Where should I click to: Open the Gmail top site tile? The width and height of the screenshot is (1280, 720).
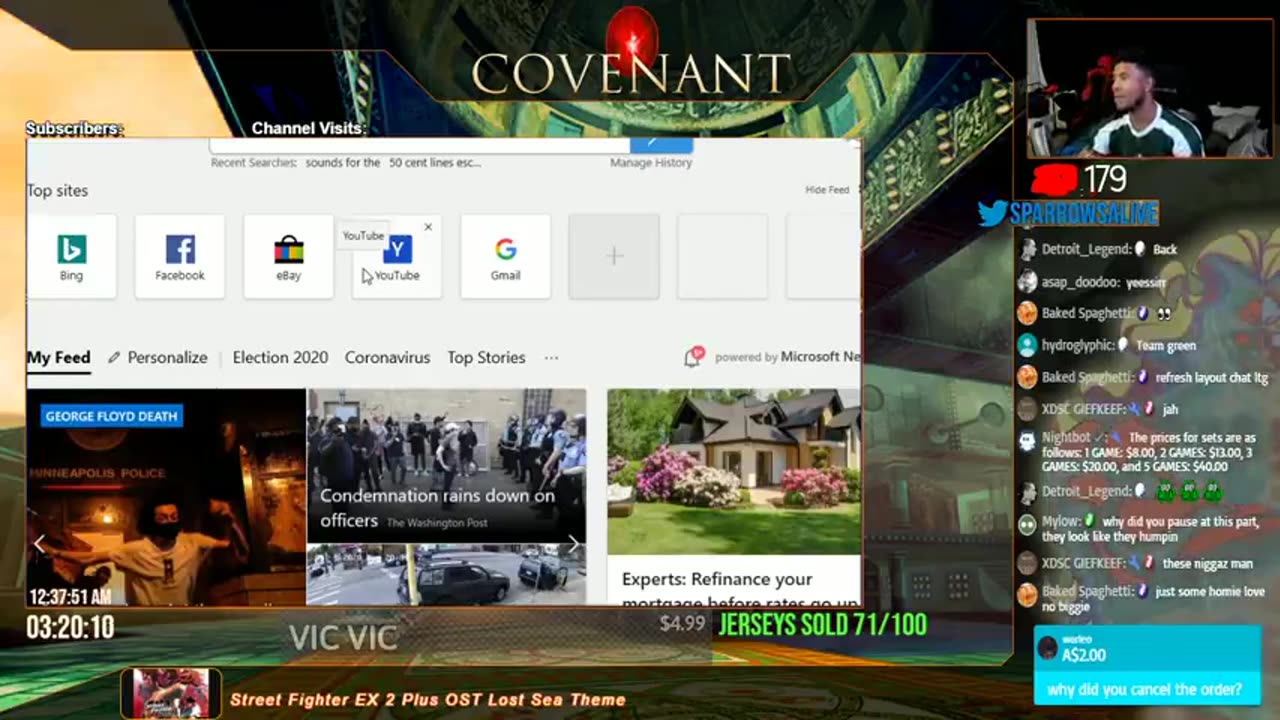pos(505,257)
